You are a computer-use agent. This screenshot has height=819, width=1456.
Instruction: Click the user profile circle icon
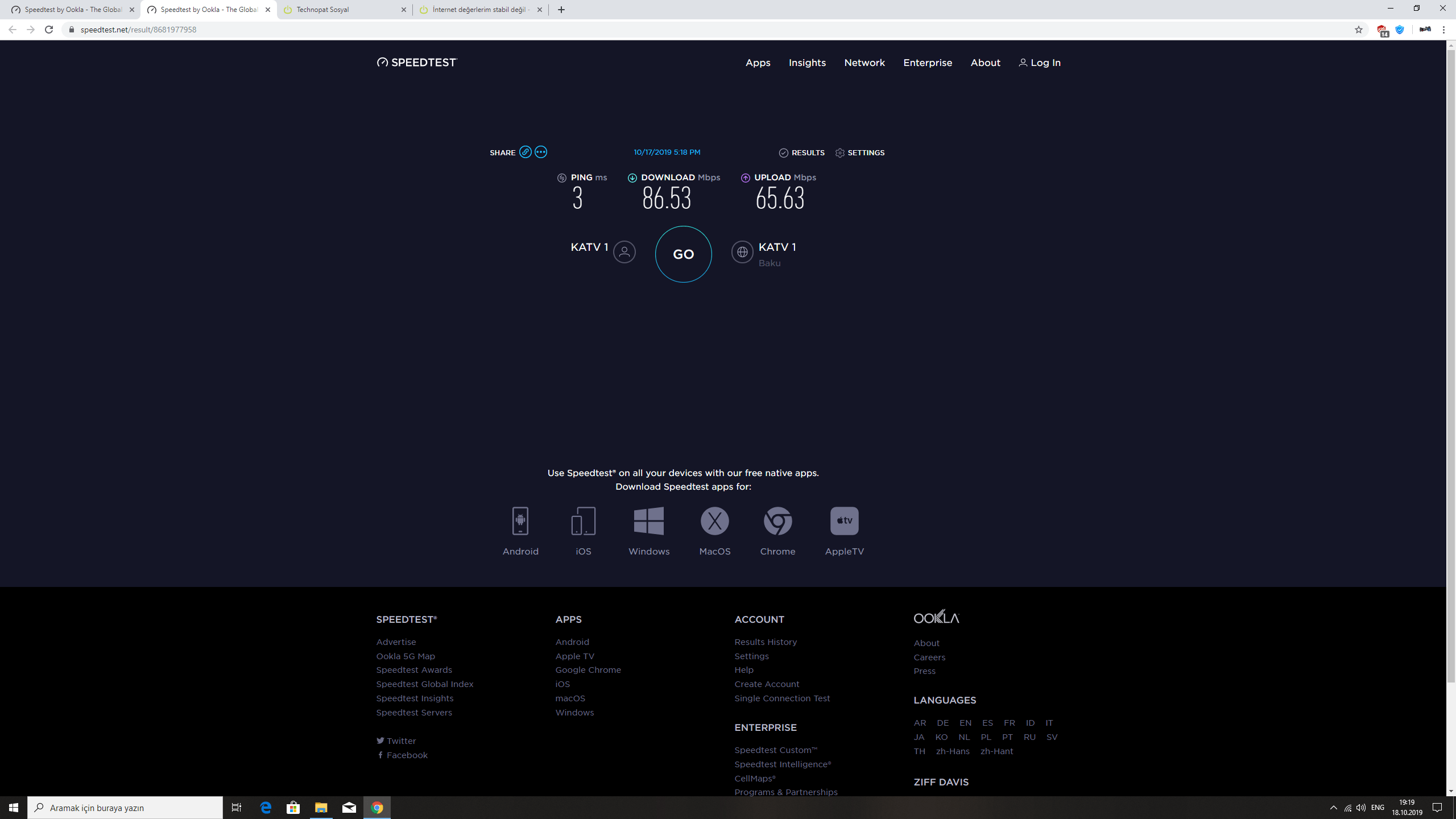point(624,252)
